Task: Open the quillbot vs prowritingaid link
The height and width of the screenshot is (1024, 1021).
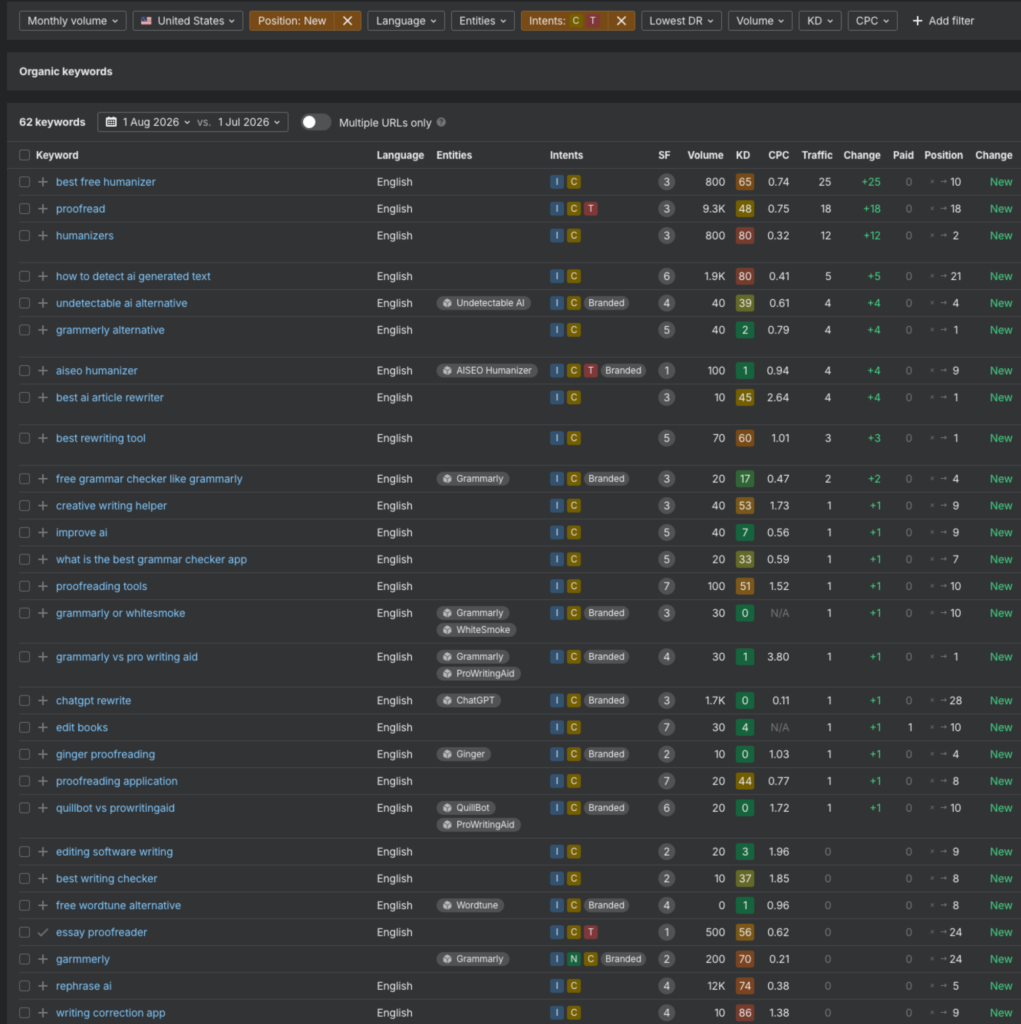Action: 115,808
